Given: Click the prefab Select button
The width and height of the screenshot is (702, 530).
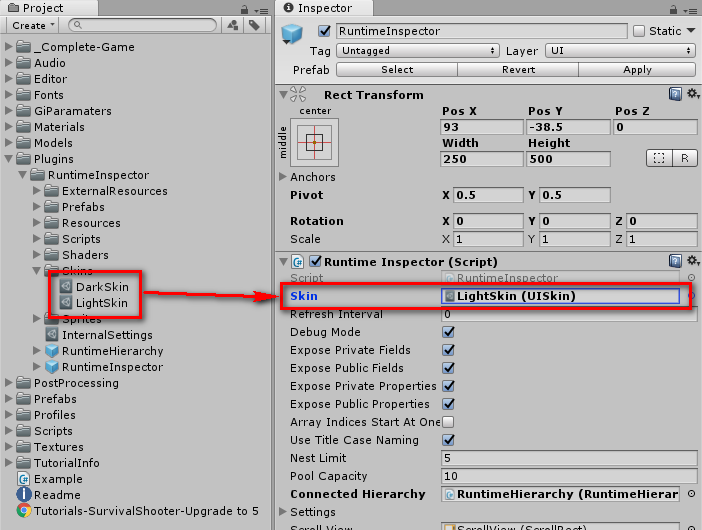Looking at the screenshot, I should coord(397,69).
